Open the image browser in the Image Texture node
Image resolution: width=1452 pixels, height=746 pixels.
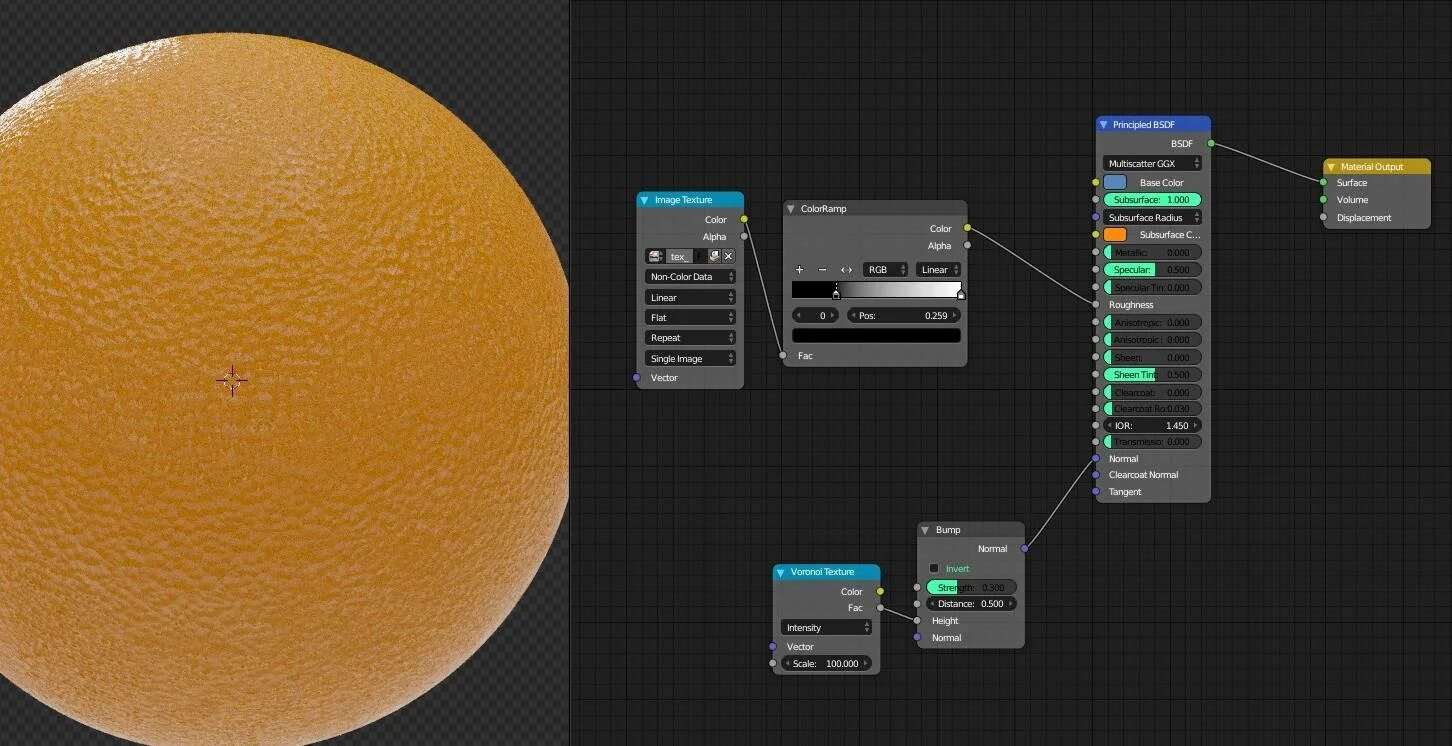pos(655,256)
